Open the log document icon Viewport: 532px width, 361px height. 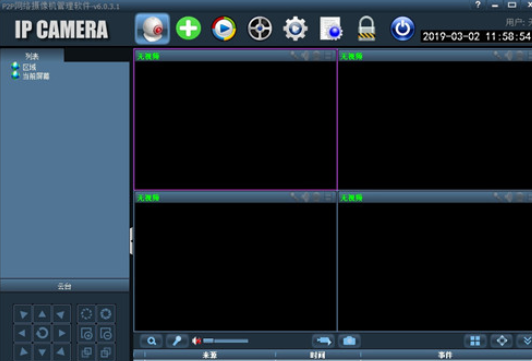click(x=331, y=29)
